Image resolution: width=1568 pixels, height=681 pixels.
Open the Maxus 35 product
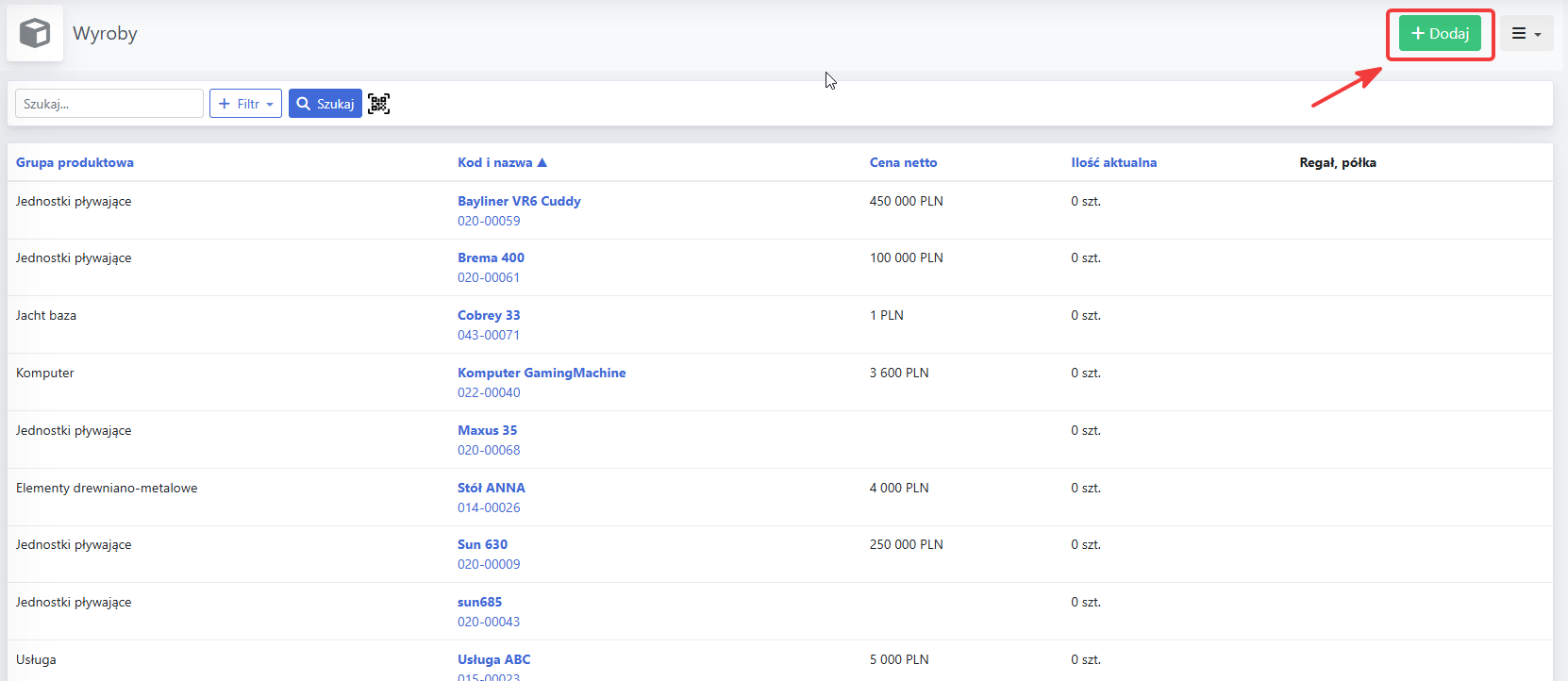click(x=487, y=430)
